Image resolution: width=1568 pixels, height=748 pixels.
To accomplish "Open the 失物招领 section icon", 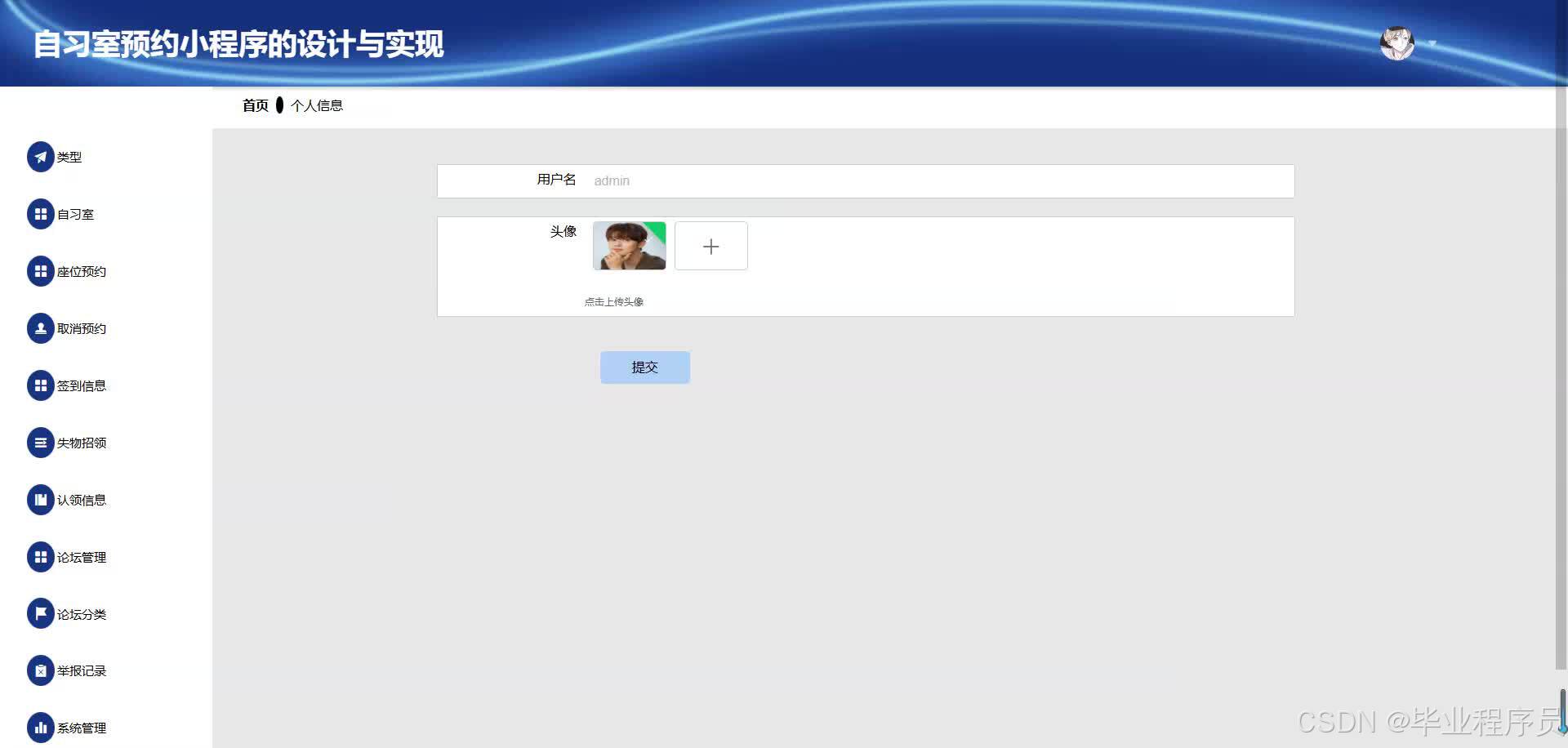I will (x=41, y=443).
